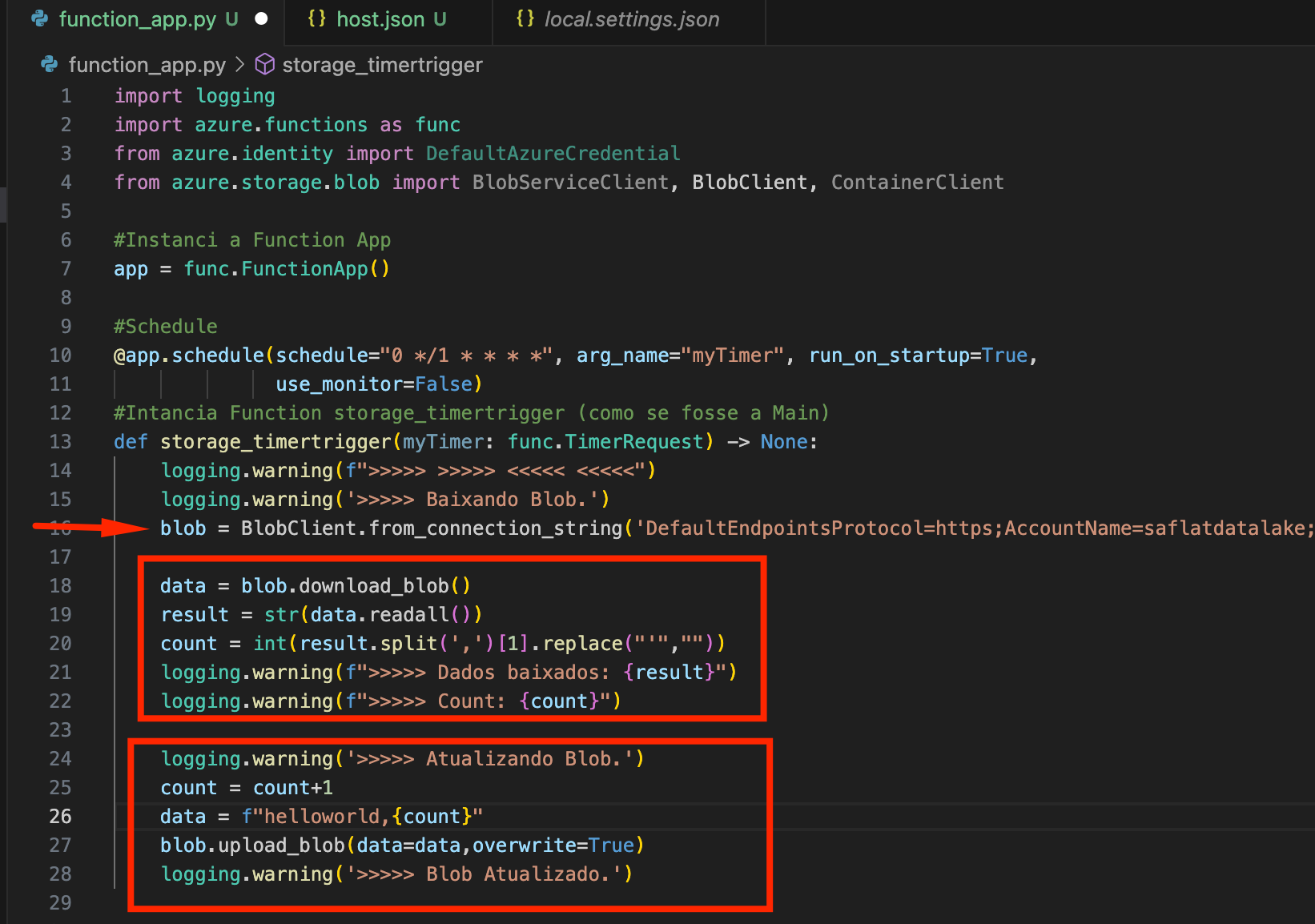Open the local.settings.json tab
Image resolution: width=1315 pixels, height=924 pixels.
point(631,19)
